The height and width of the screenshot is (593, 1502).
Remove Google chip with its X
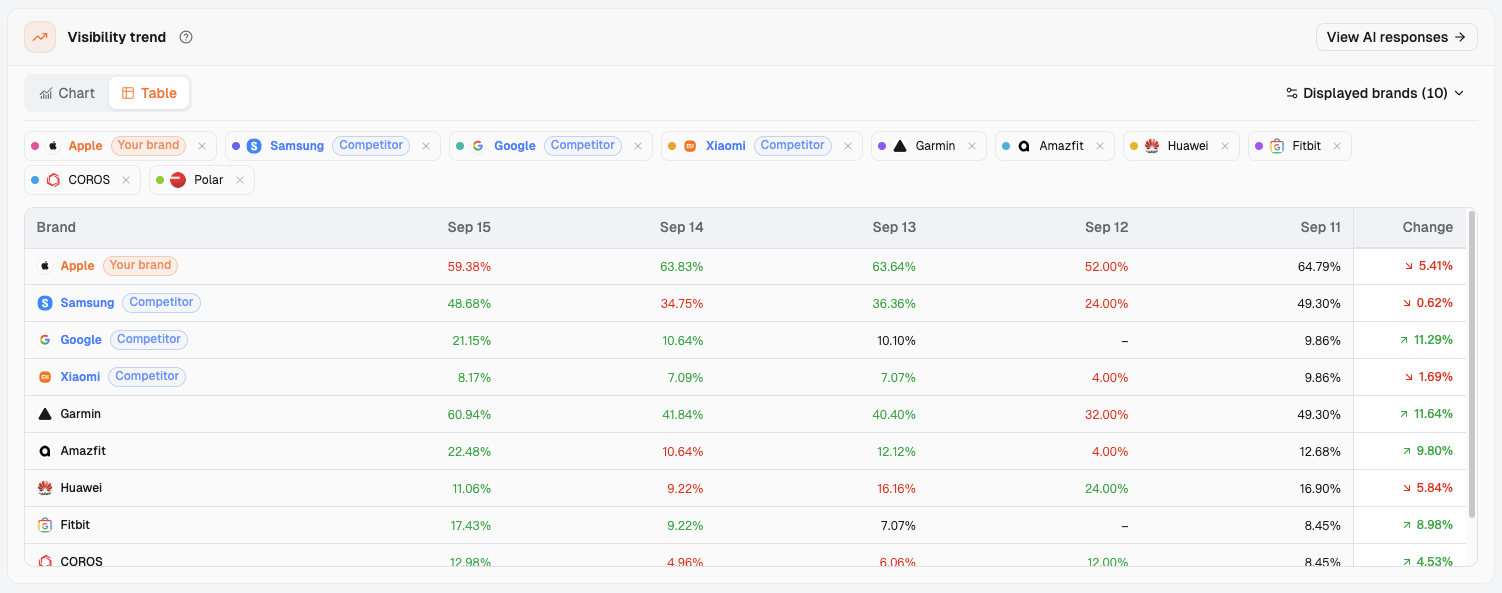click(x=638, y=146)
